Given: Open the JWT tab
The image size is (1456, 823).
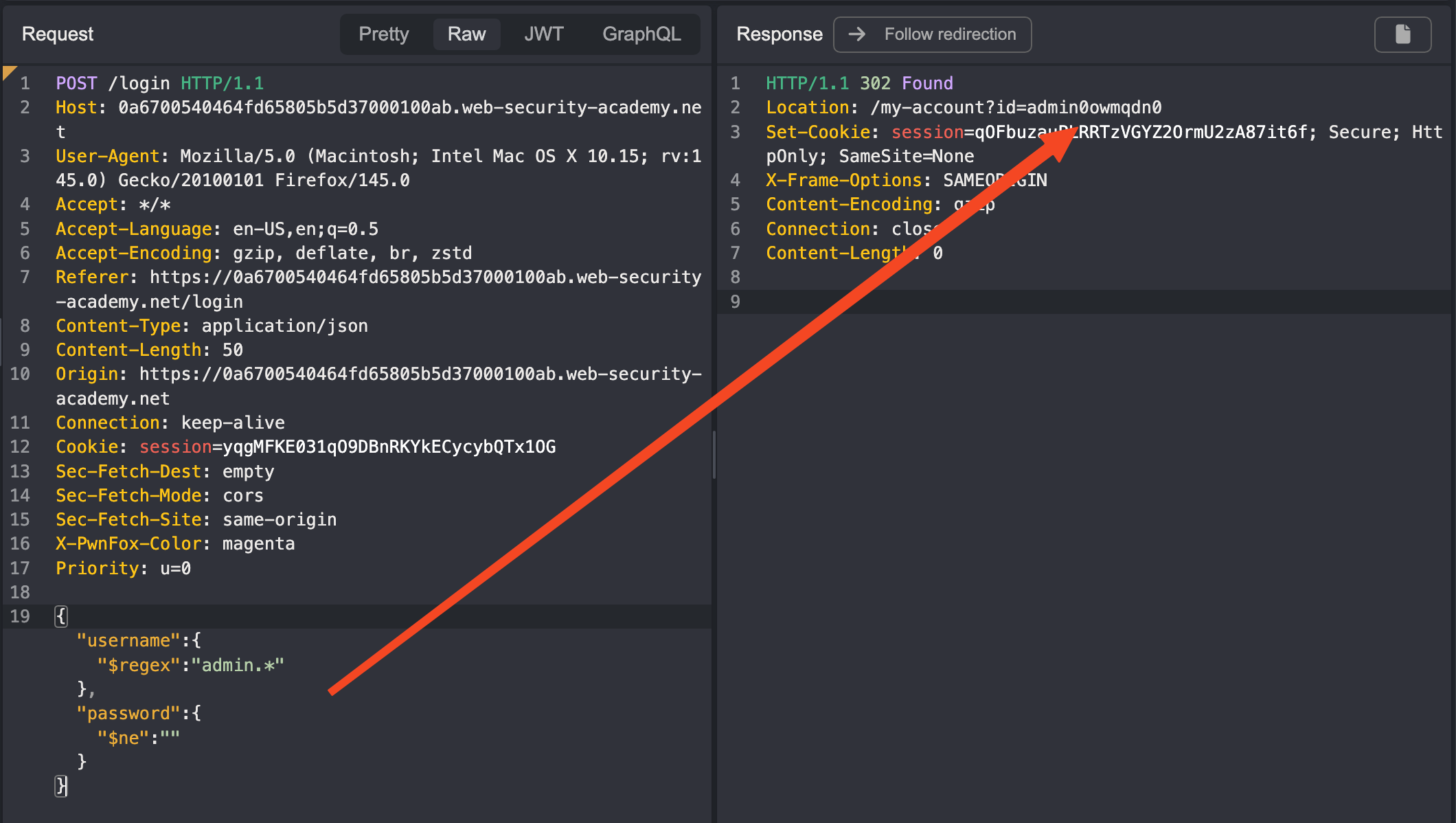Looking at the screenshot, I should coord(543,34).
